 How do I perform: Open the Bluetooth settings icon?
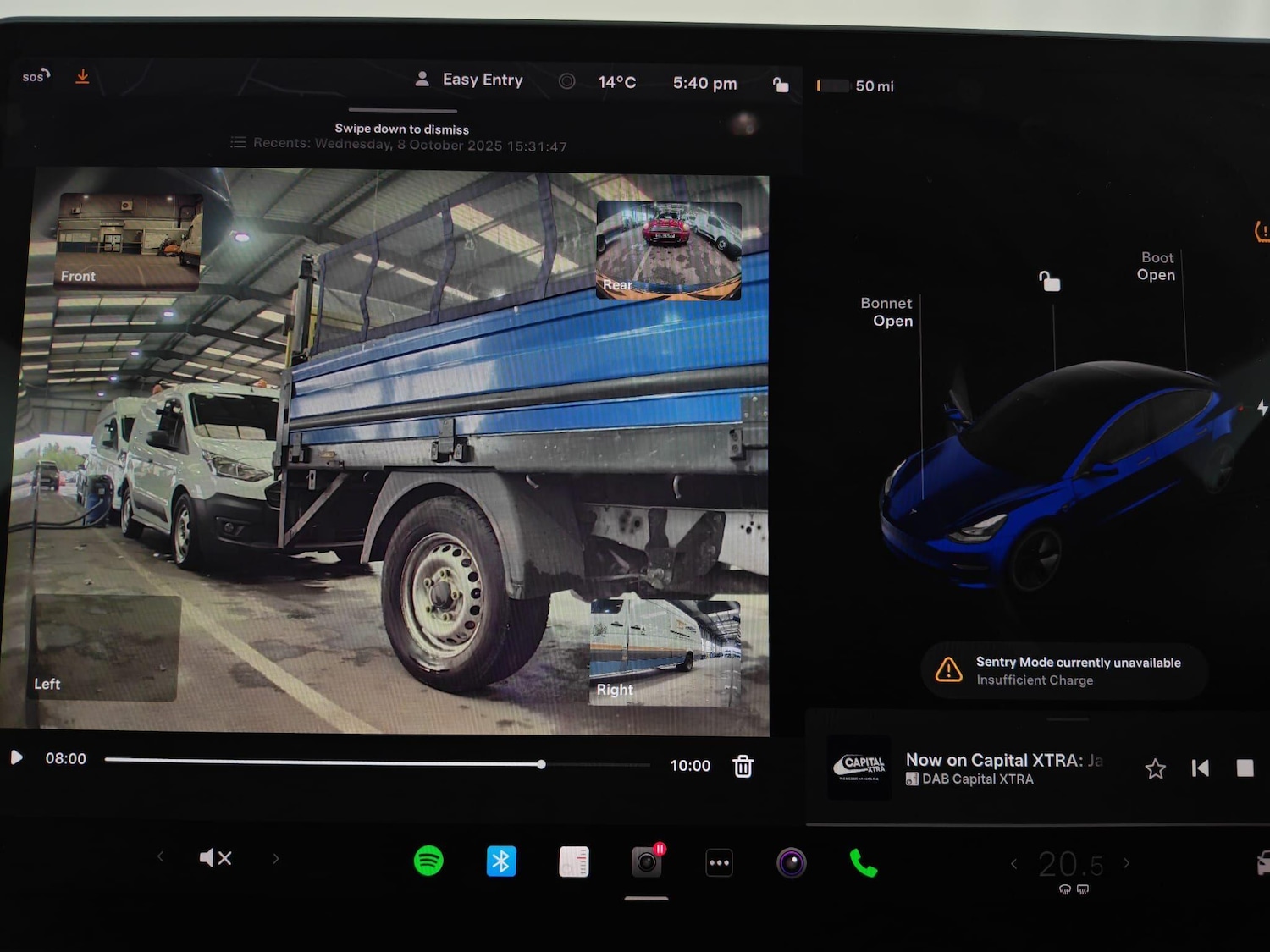(501, 861)
